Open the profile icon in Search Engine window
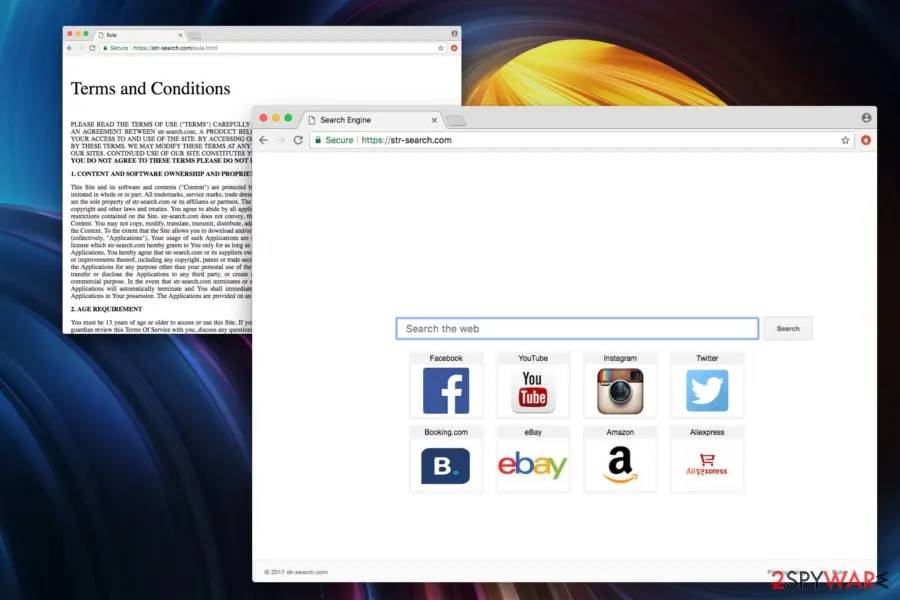 (x=866, y=118)
